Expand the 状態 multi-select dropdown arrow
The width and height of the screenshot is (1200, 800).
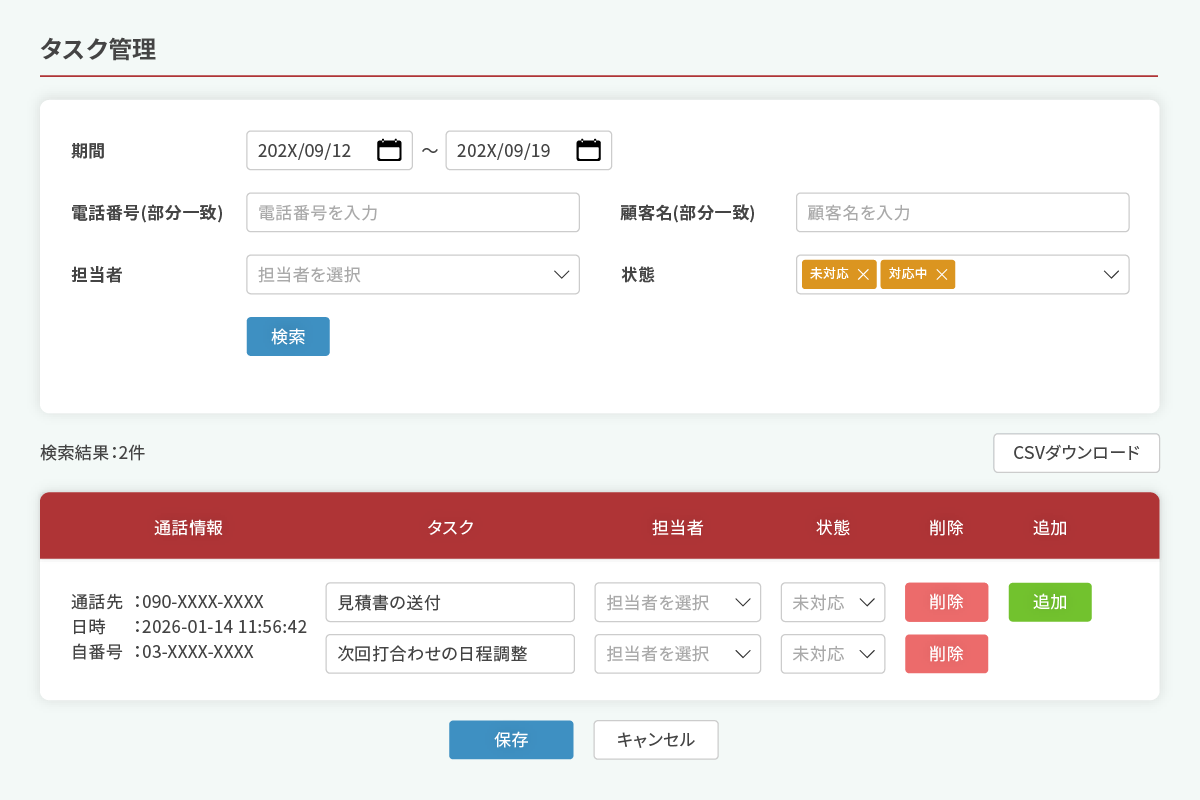pos(1111,275)
